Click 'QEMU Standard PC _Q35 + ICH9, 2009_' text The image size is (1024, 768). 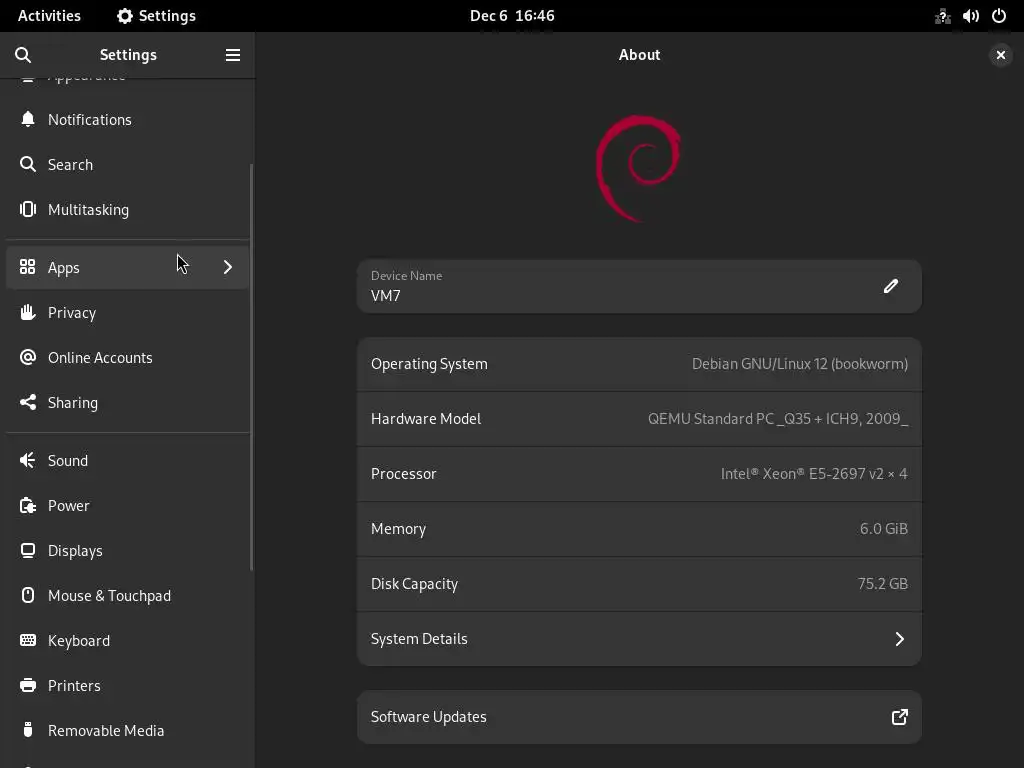(778, 419)
